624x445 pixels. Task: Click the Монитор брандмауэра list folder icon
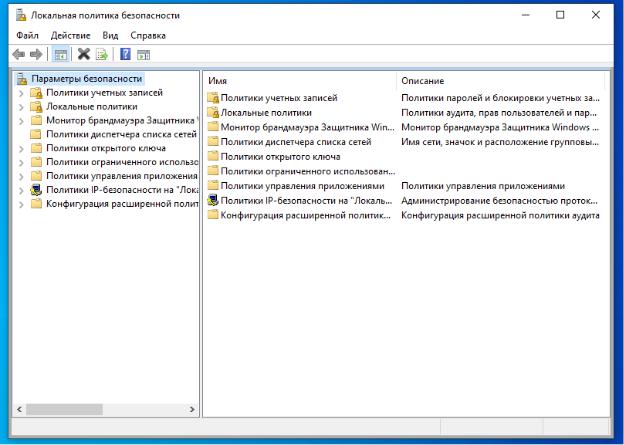click(213, 127)
